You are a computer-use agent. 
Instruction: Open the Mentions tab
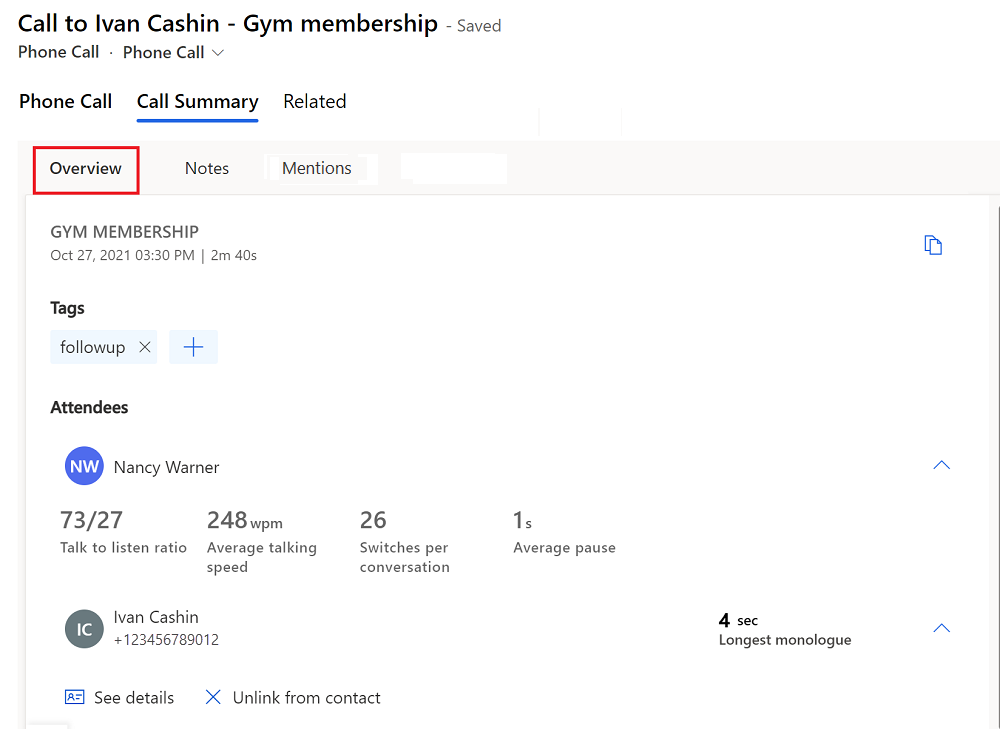click(316, 167)
